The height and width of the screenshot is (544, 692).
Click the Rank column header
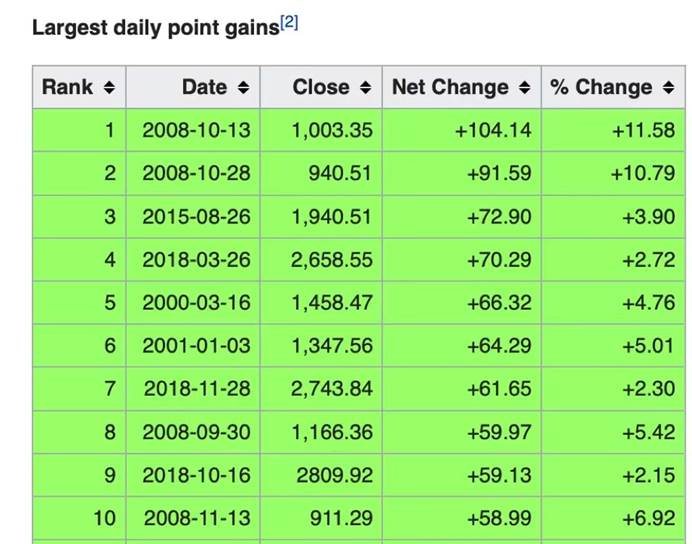[67, 87]
